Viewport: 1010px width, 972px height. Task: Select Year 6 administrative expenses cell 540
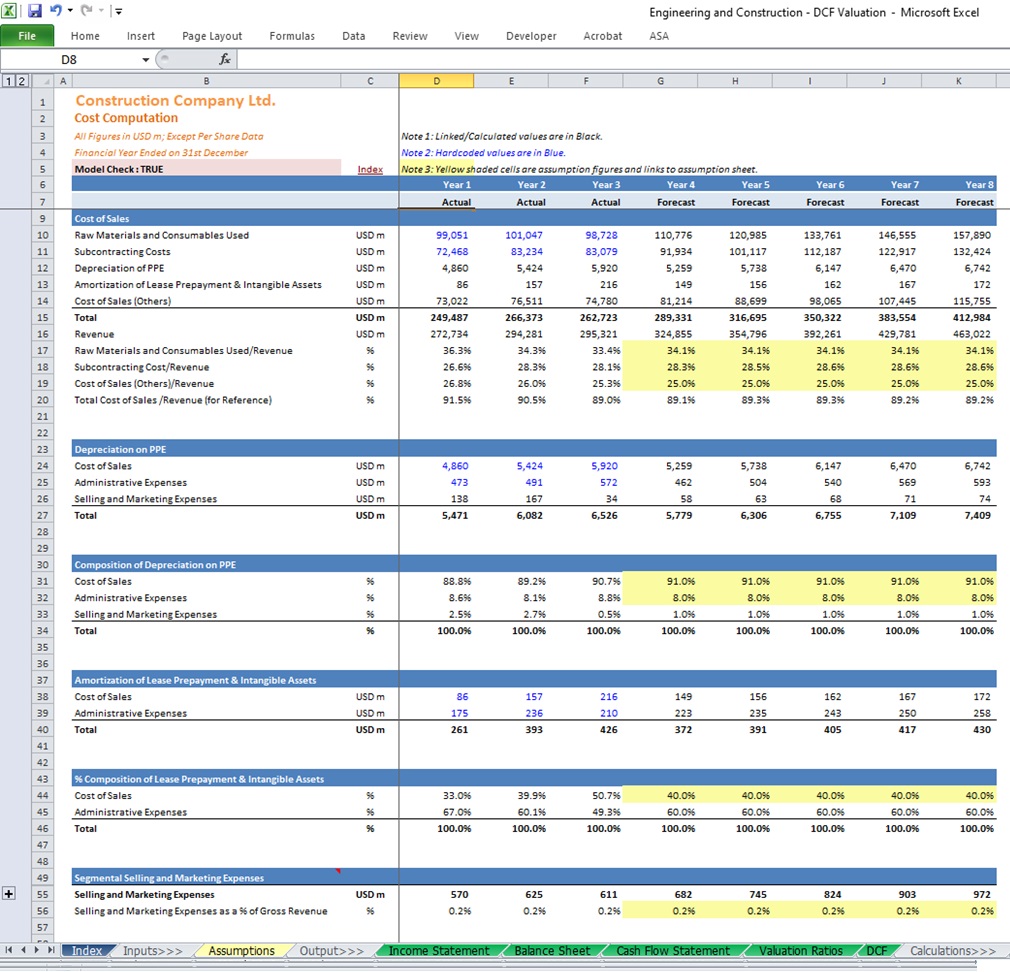click(x=810, y=482)
